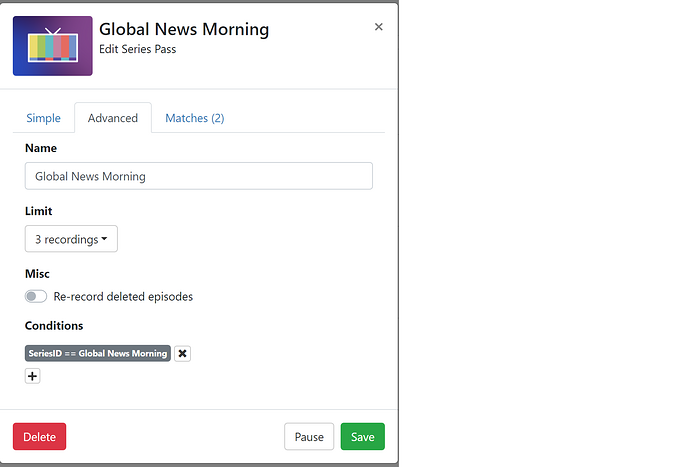Click the "Re-record deleted episodes" label text
The width and height of the screenshot is (690, 467).
[x=123, y=296]
